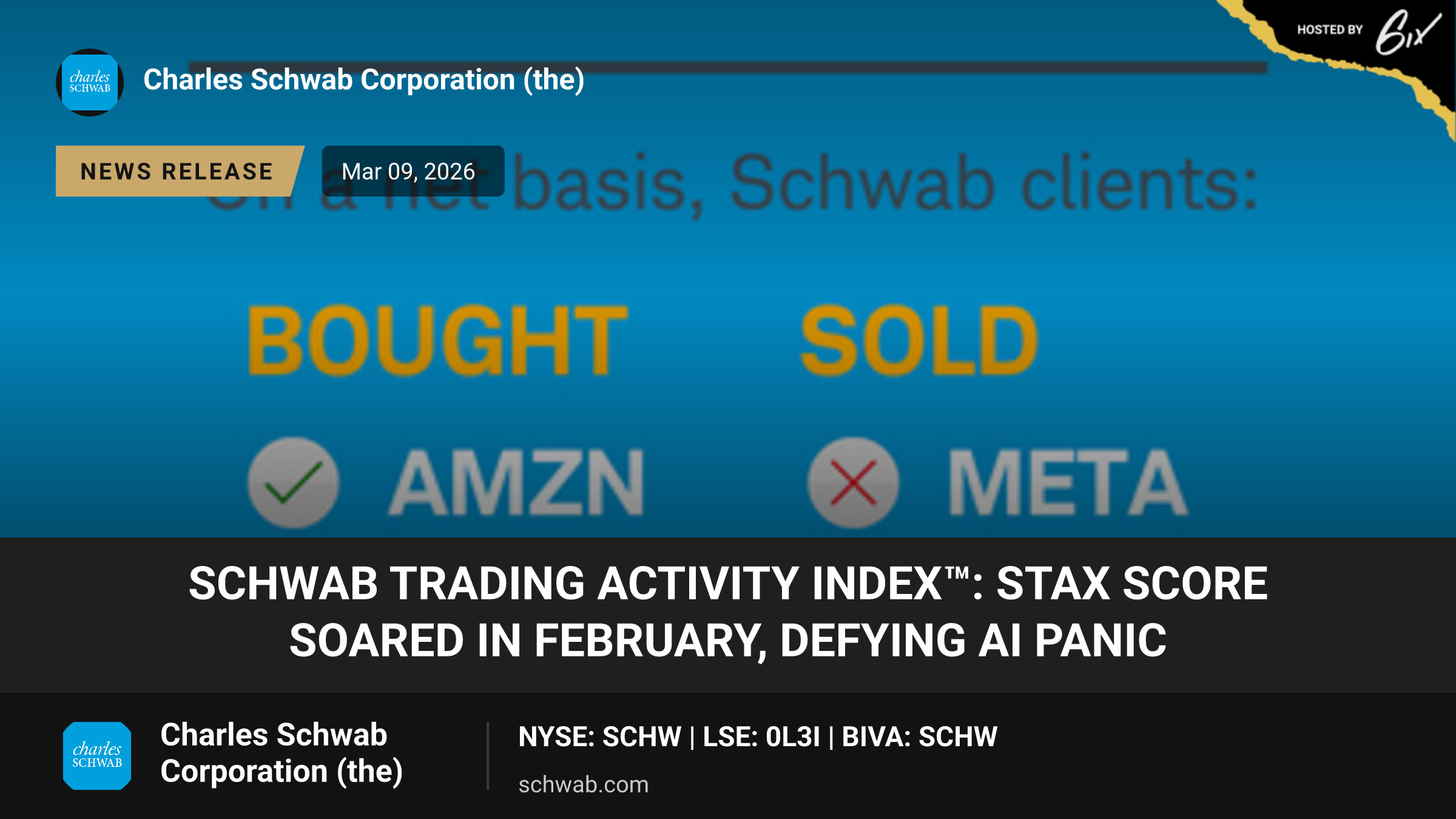The width and height of the screenshot is (1456, 819).
Task: Click the 6ix host logo
Action: pyautogui.click(x=1407, y=33)
